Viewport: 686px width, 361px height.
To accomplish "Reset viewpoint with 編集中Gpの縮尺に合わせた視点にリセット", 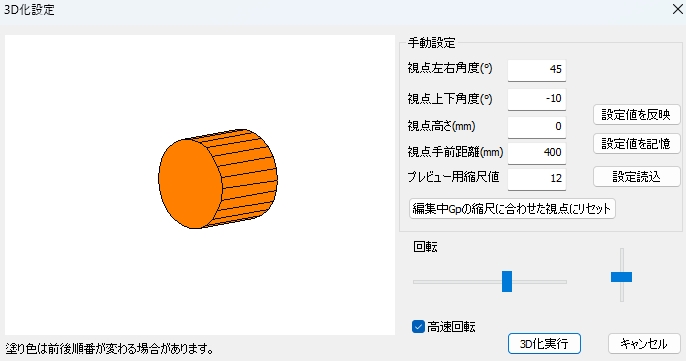I will click(512, 209).
